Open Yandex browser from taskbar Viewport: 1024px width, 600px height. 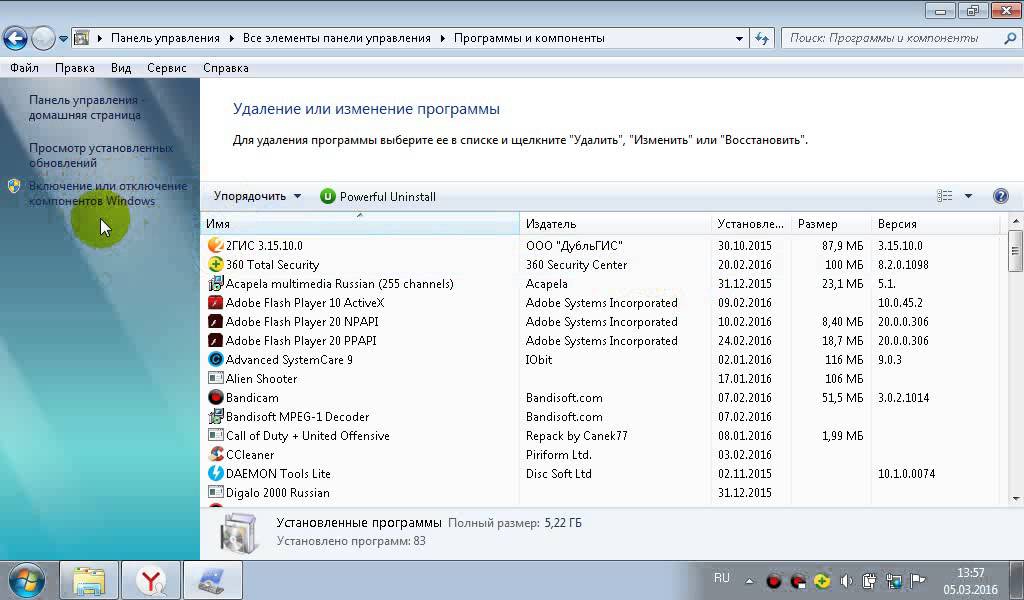click(x=151, y=580)
